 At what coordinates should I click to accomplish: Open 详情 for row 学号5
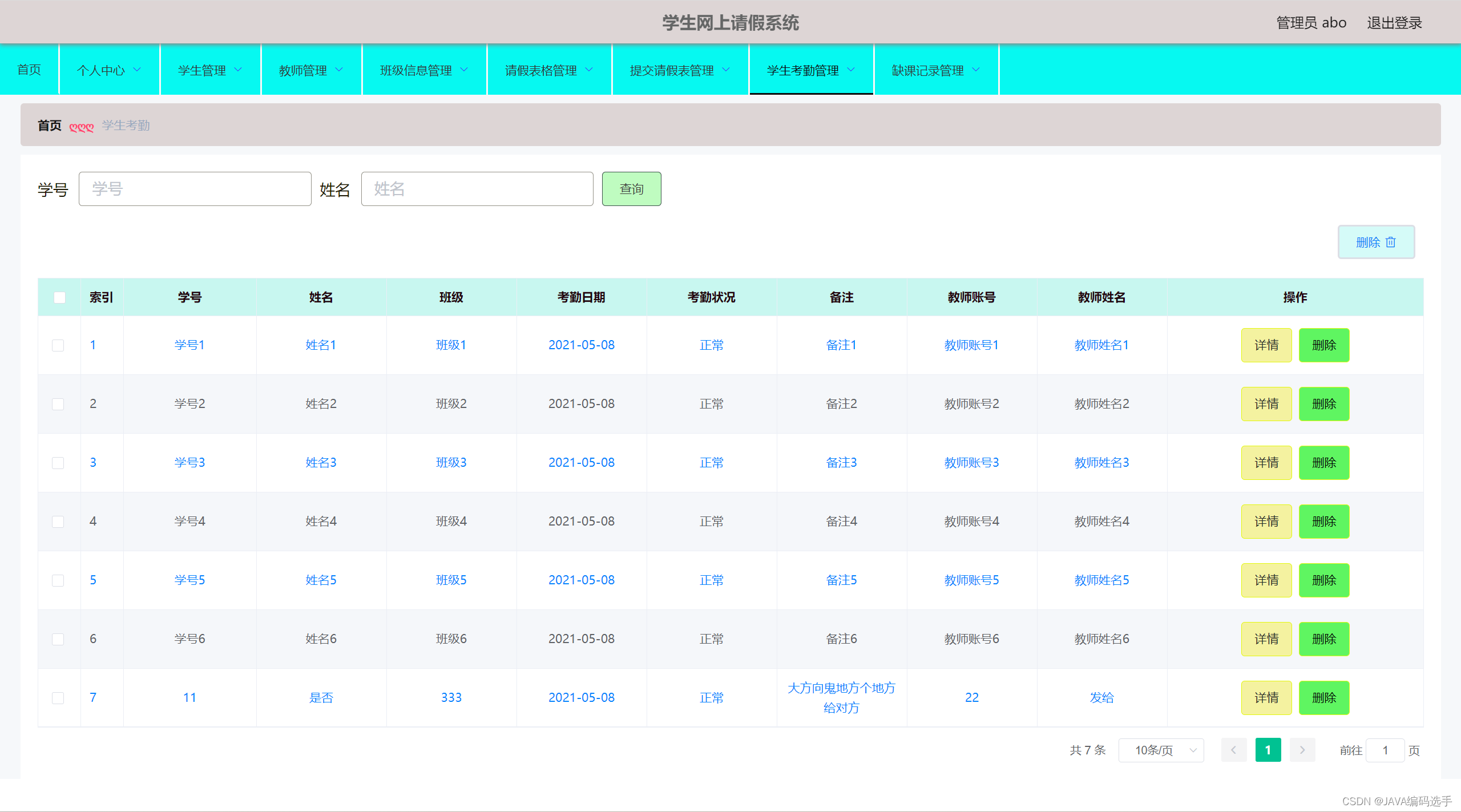[1266, 580]
